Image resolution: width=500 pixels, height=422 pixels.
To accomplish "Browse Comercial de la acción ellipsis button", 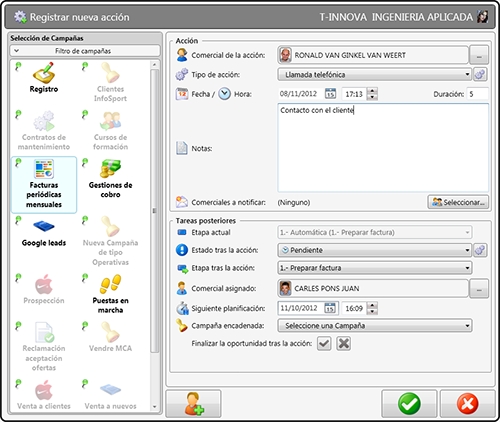I will click(x=479, y=55).
